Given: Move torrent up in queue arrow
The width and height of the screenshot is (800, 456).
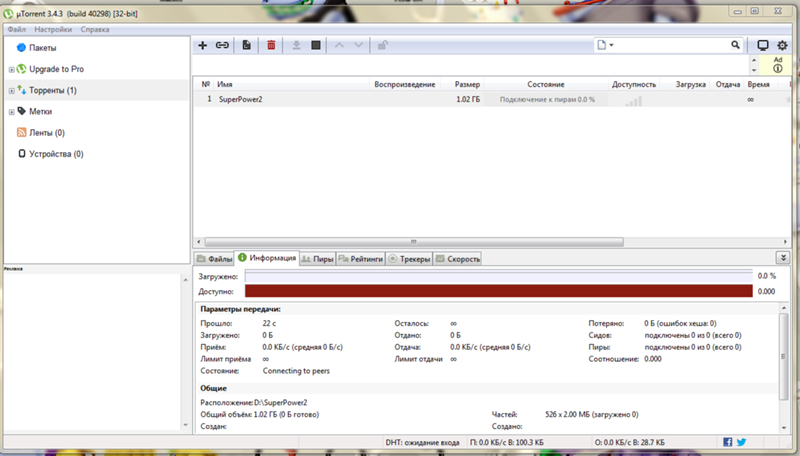Looking at the screenshot, I should [x=339, y=45].
